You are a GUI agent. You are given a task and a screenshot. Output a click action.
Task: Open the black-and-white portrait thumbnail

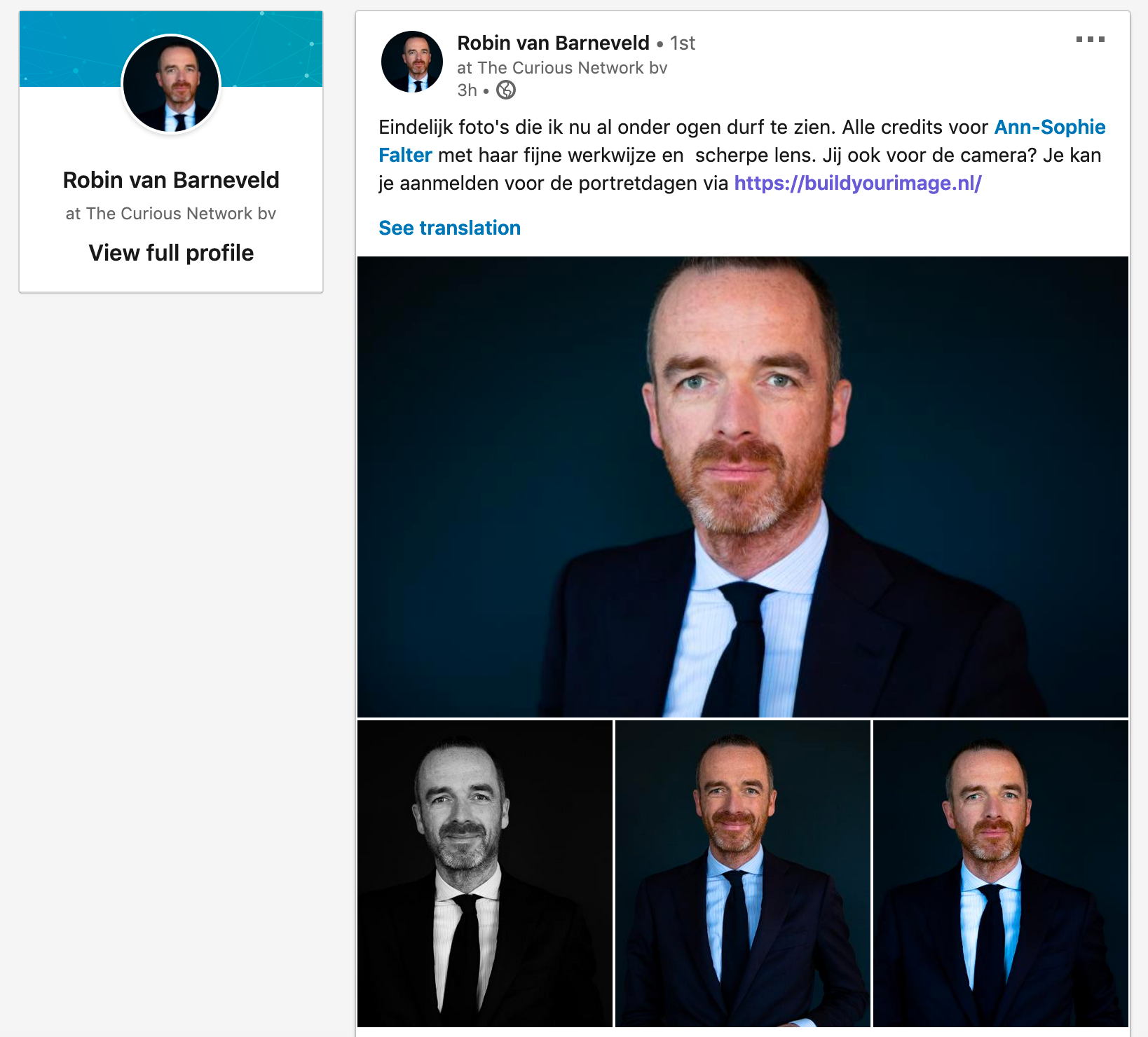(485, 874)
